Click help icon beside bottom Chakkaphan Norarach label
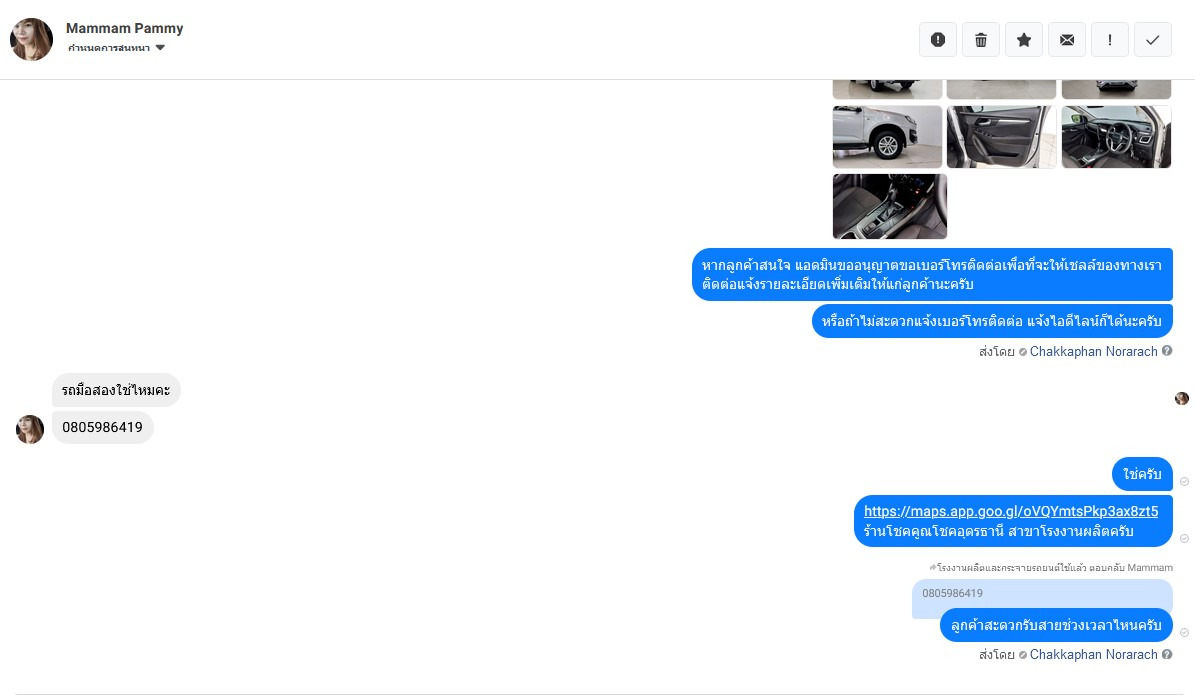This screenshot has height=695, width=1195. (x=1167, y=655)
